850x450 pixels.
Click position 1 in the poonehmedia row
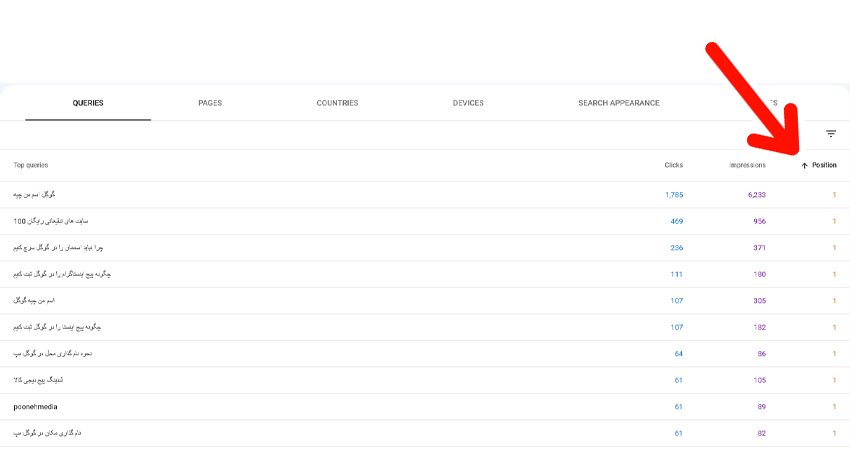tap(834, 407)
